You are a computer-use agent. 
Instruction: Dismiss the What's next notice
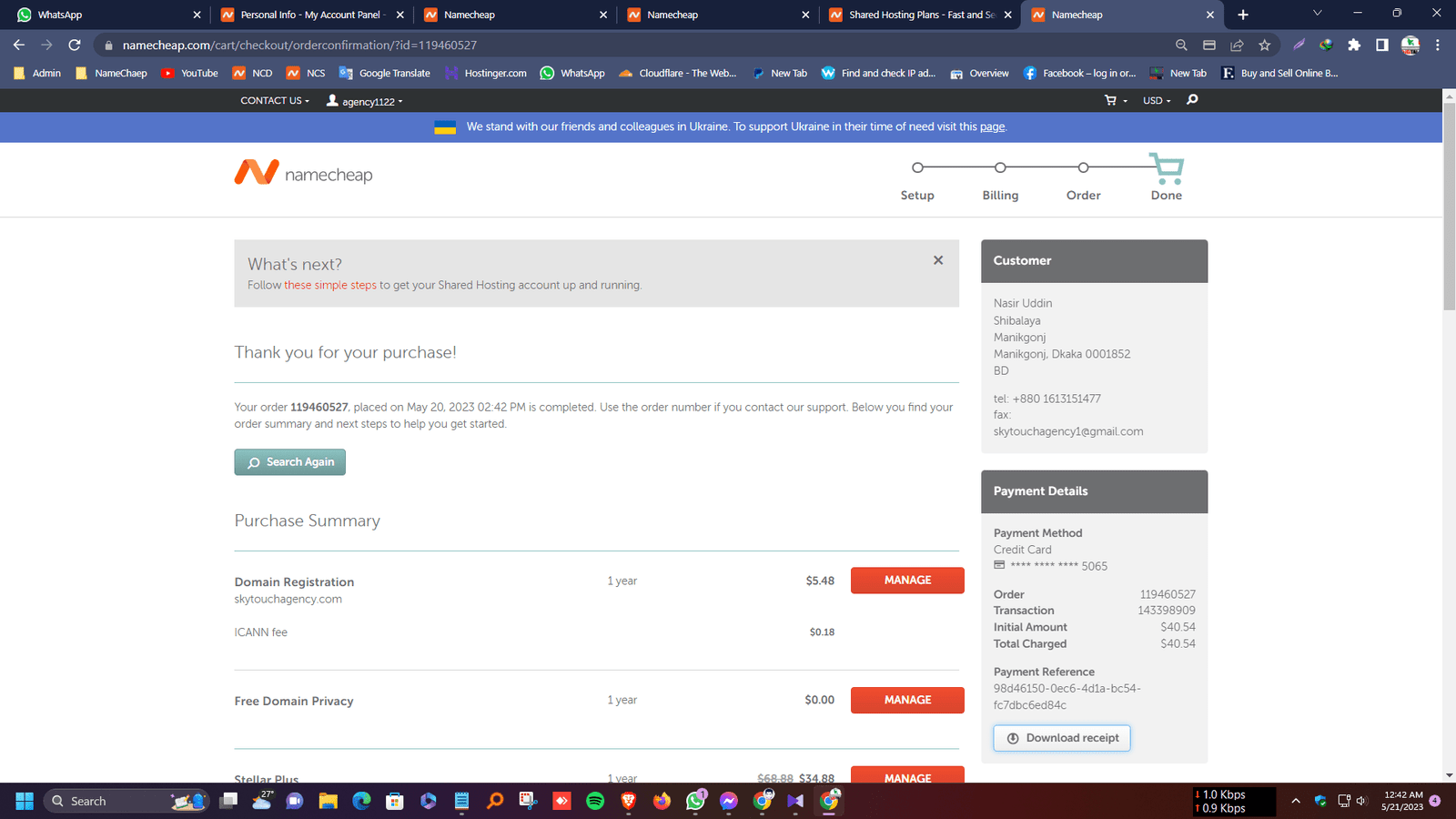coord(938,260)
